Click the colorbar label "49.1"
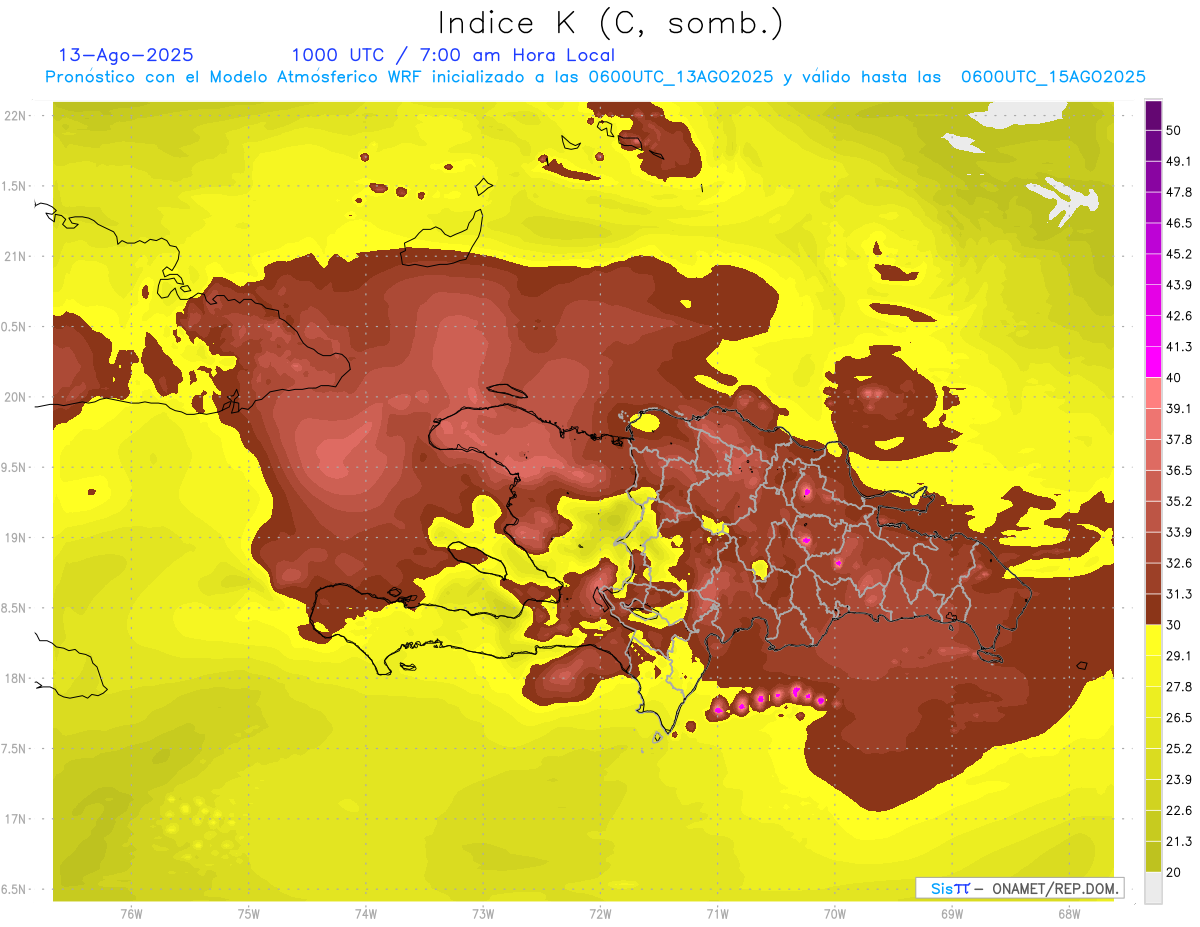 tap(1179, 161)
